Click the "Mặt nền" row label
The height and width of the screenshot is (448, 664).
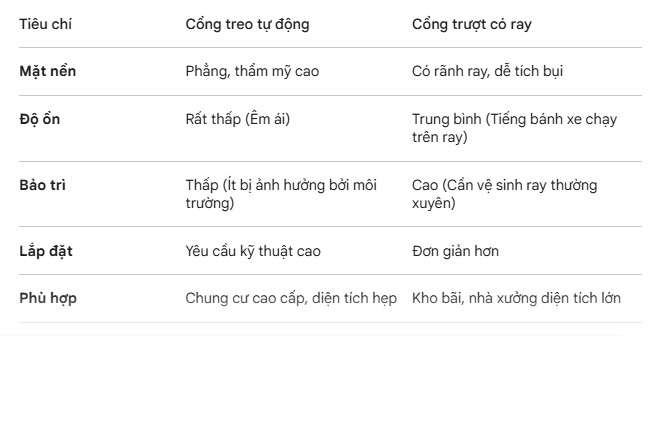(48, 72)
